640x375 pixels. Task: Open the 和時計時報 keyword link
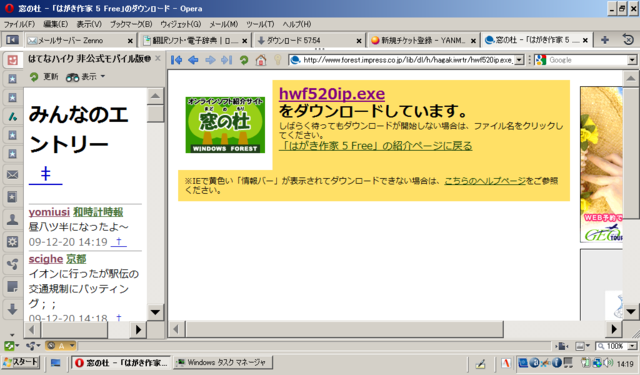98,212
